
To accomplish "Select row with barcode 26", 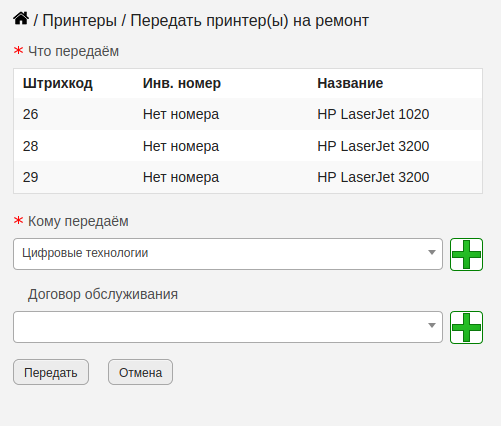I will click(x=248, y=114).
